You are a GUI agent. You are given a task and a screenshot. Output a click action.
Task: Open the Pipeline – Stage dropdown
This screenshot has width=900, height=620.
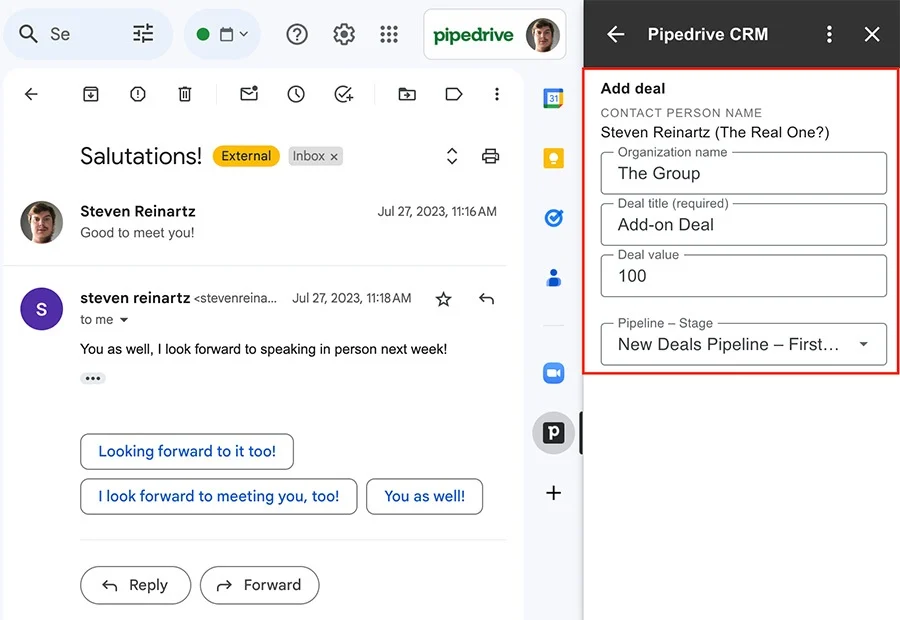743,344
